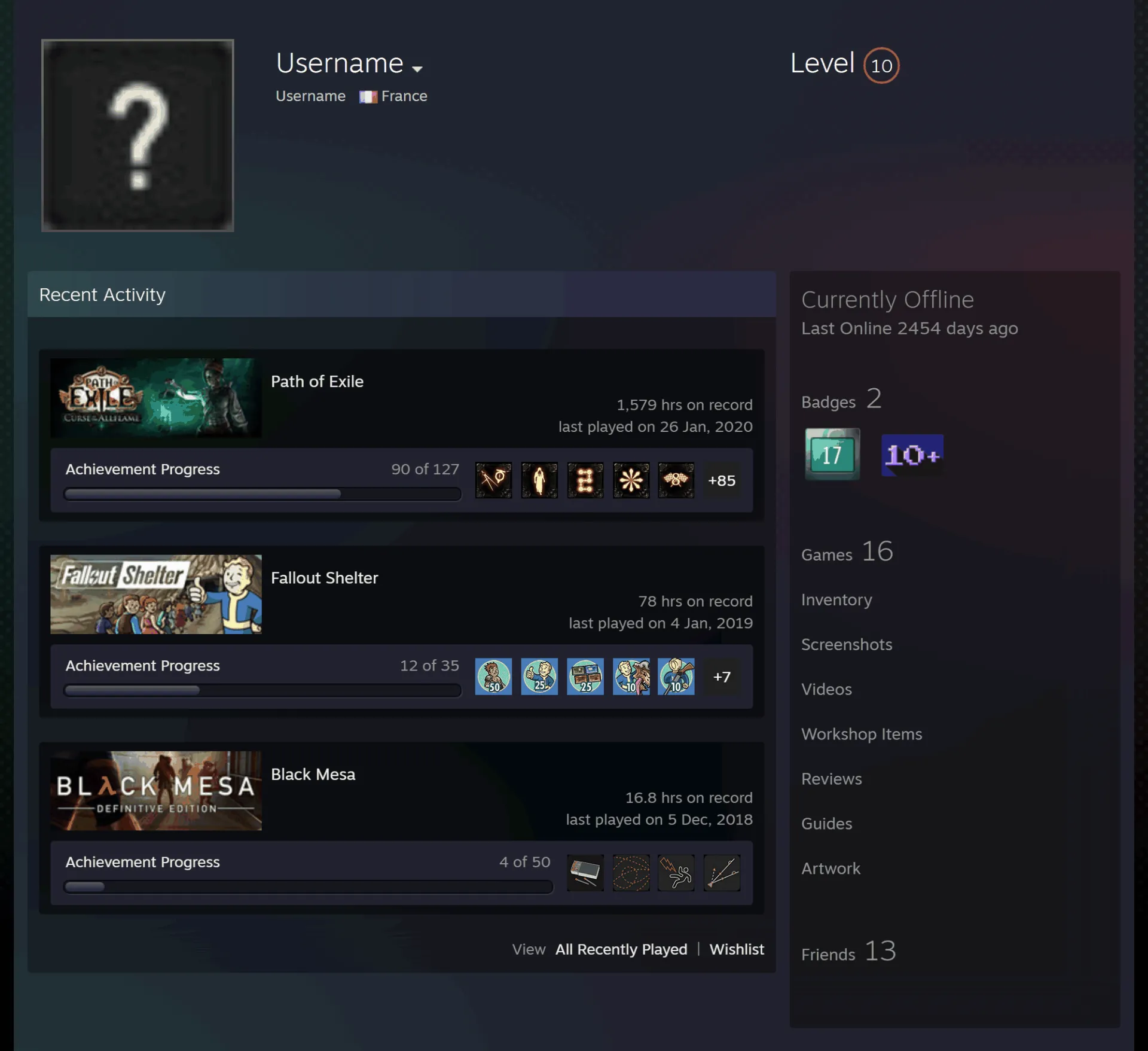1148x1051 pixels.
Task: Click the Path of Exile achievement progress bar
Action: (x=262, y=494)
